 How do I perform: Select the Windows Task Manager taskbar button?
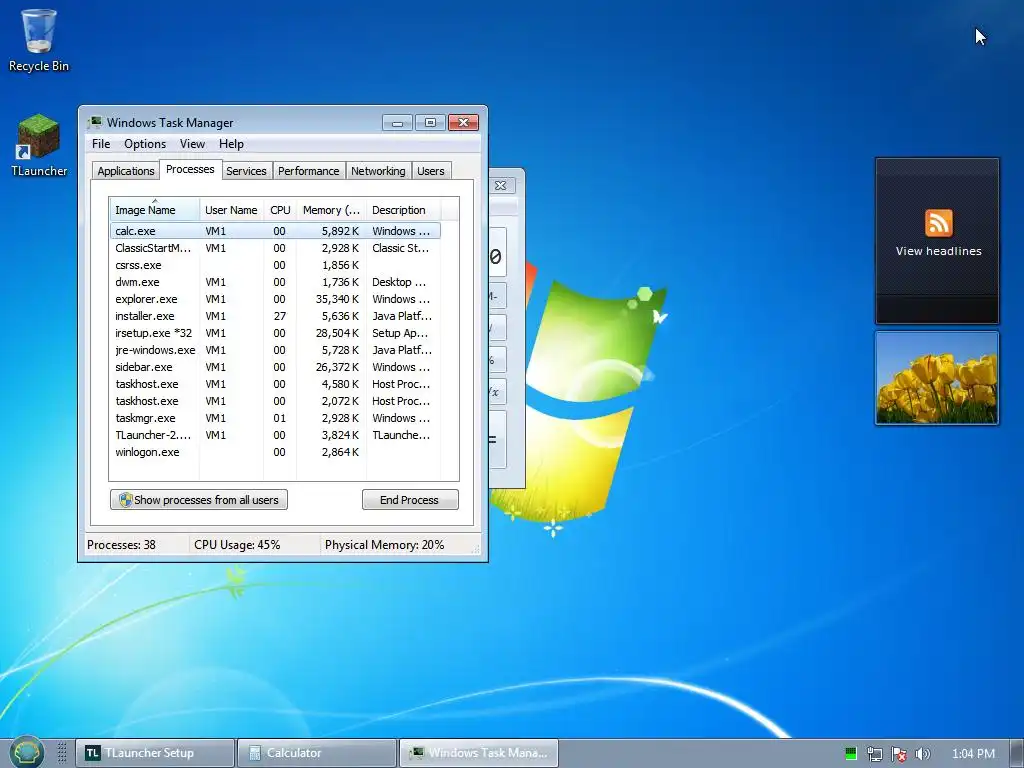[x=479, y=753]
